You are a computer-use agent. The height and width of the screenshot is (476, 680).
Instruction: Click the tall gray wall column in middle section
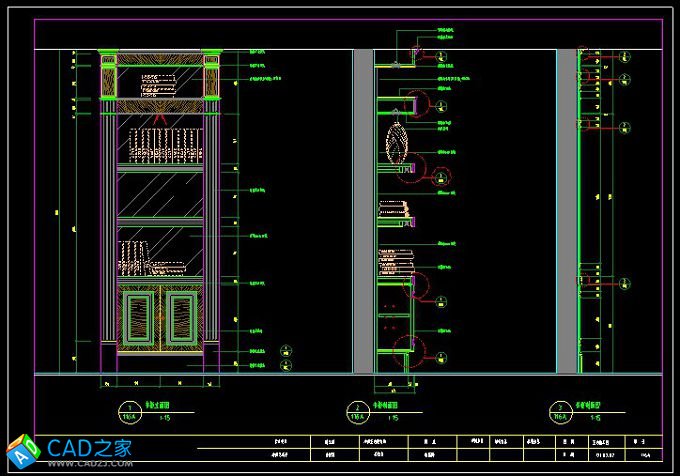point(363,210)
